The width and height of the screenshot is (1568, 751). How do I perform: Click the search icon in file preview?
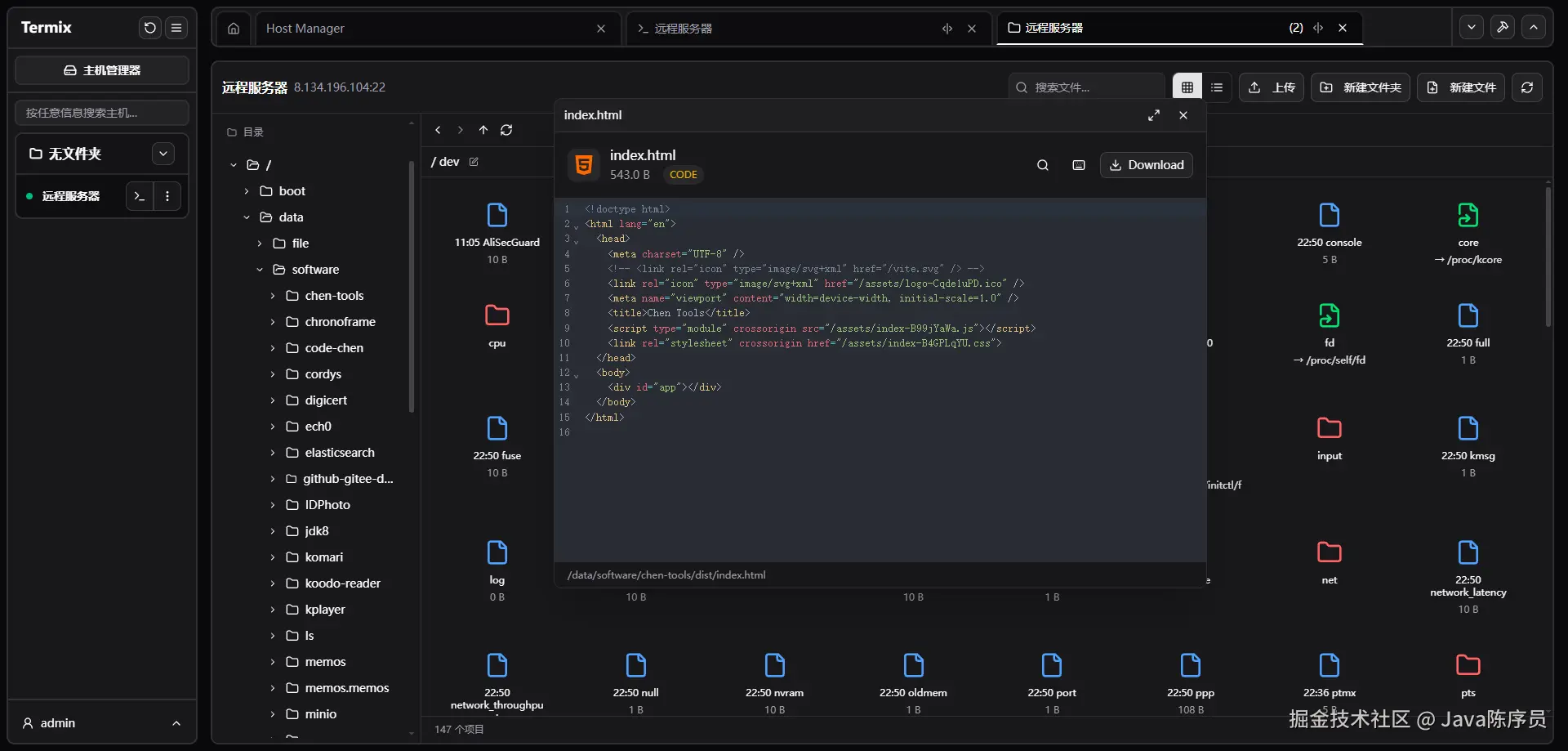click(x=1043, y=165)
